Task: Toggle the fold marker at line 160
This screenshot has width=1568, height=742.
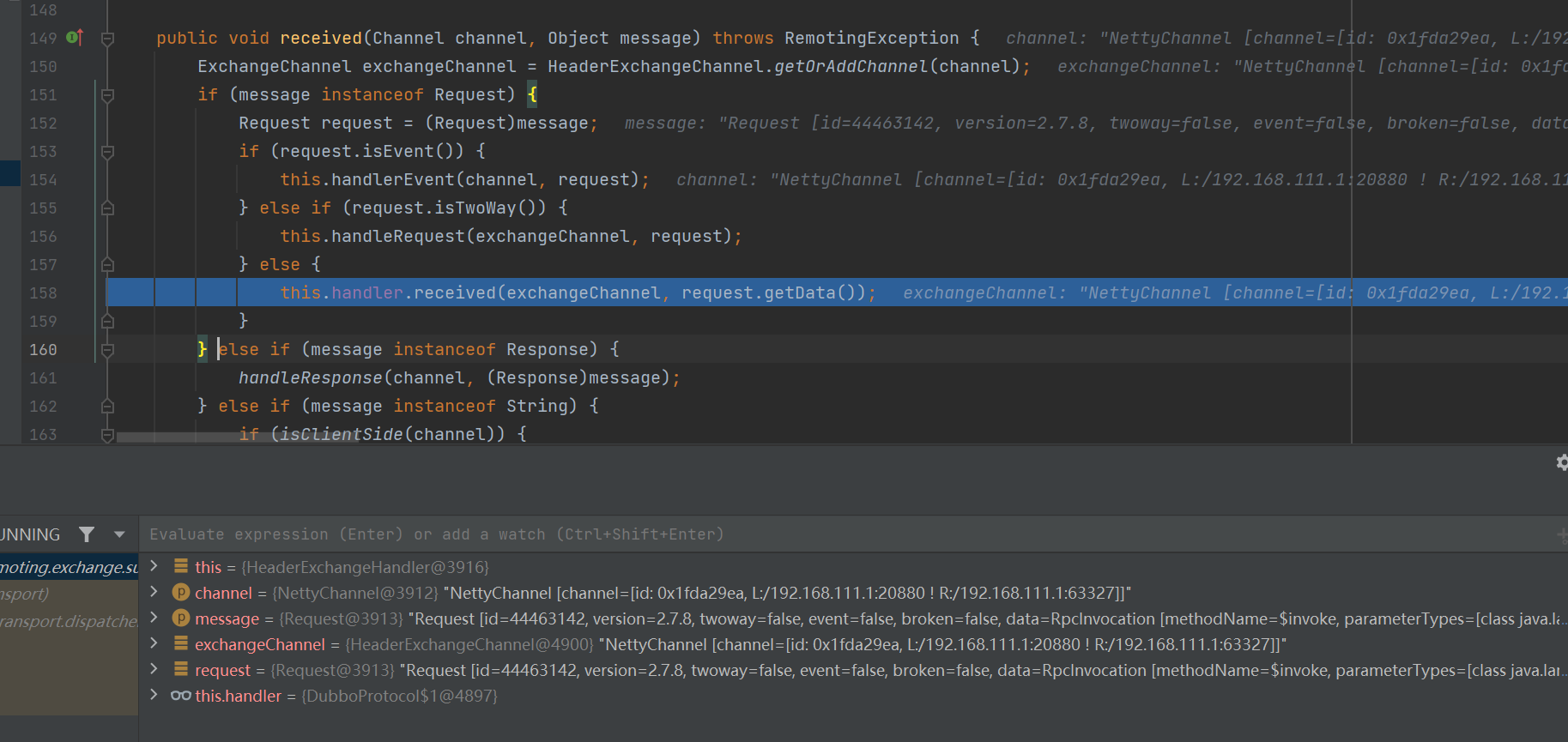Action: tap(107, 349)
